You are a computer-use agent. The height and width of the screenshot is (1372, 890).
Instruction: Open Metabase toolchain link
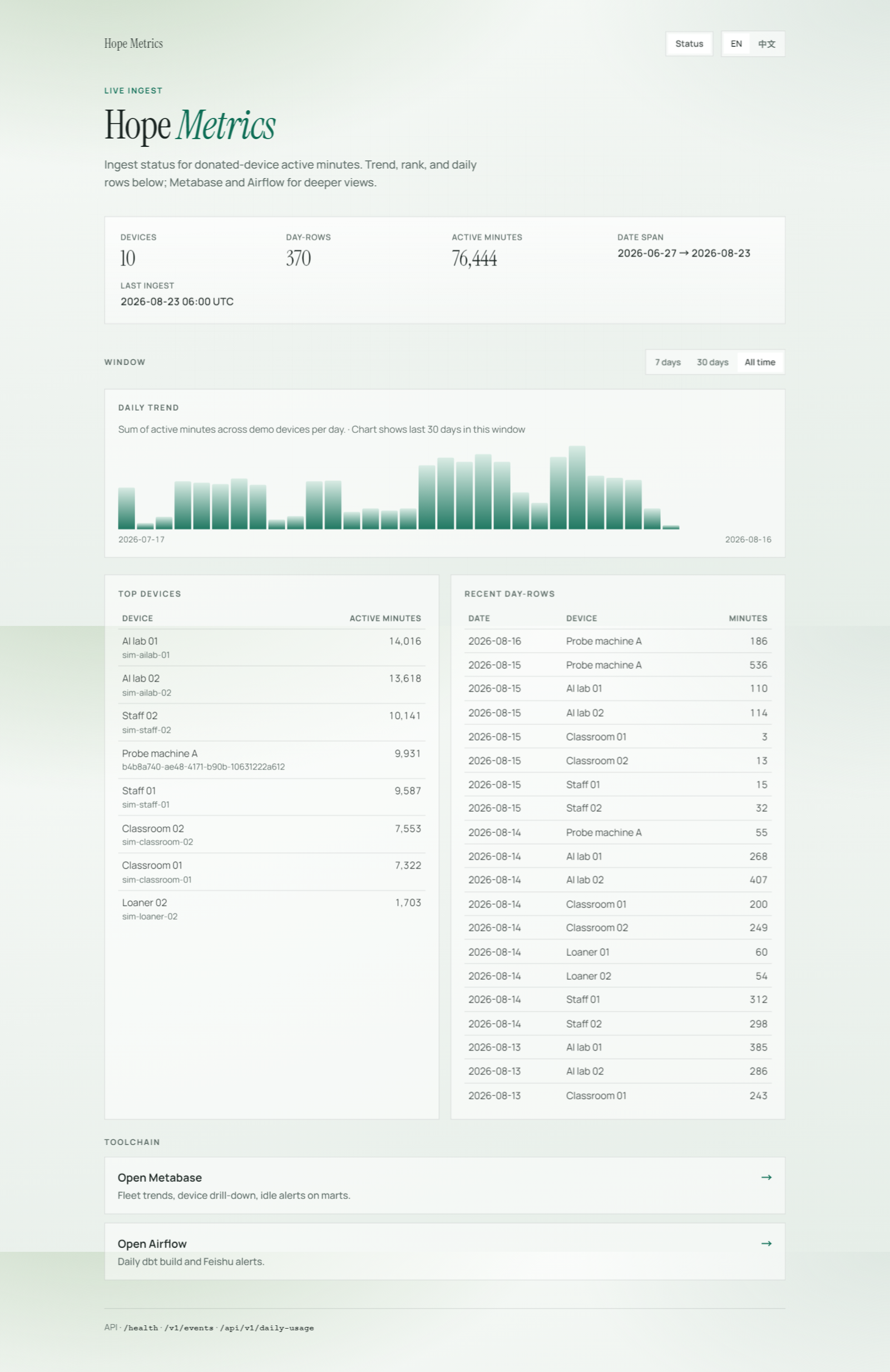pos(444,1185)
